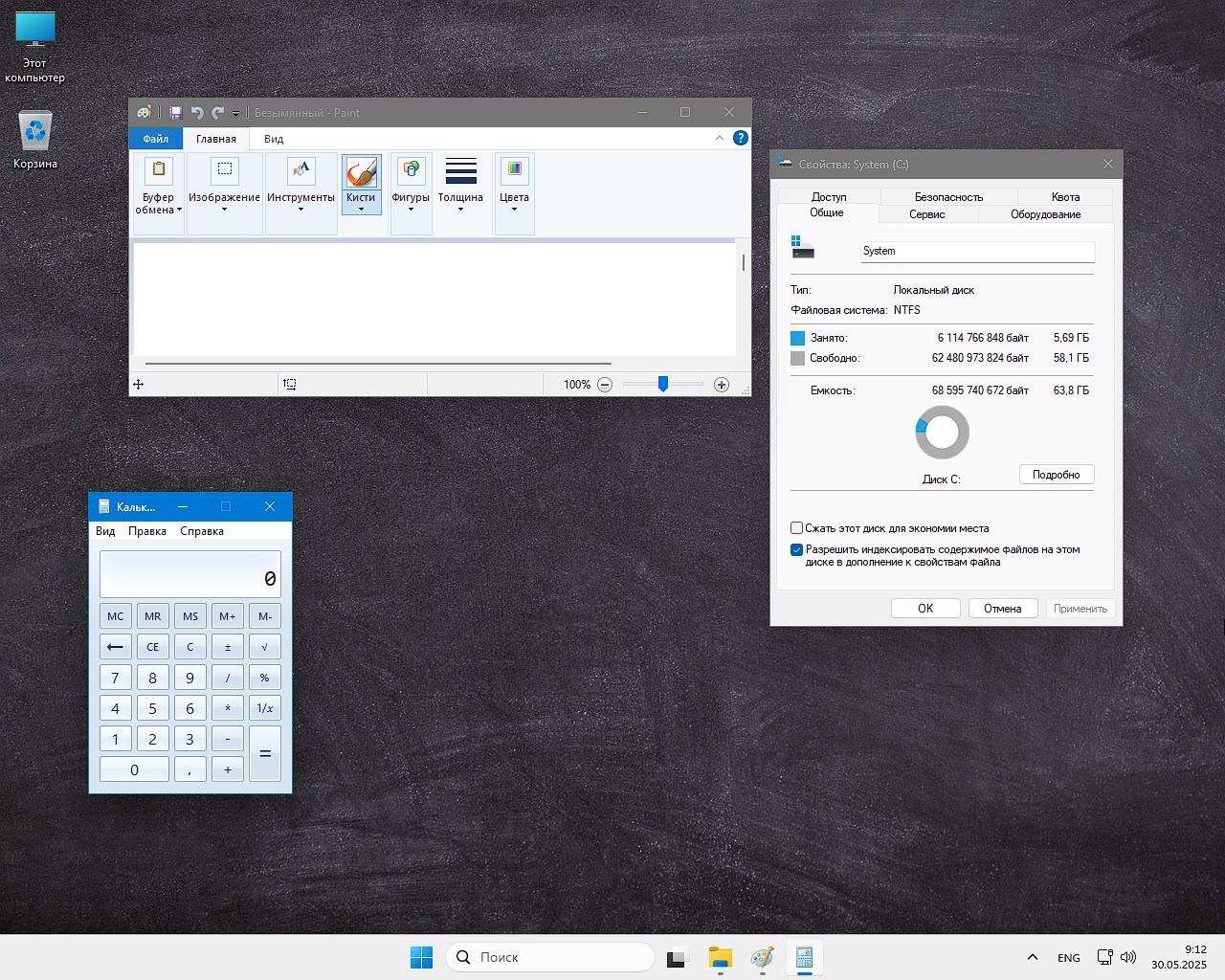The height and width of the screenshot is (980, 1225).
Task: Click the Paint zoom slider handle
Action: (x=662, y=384)
